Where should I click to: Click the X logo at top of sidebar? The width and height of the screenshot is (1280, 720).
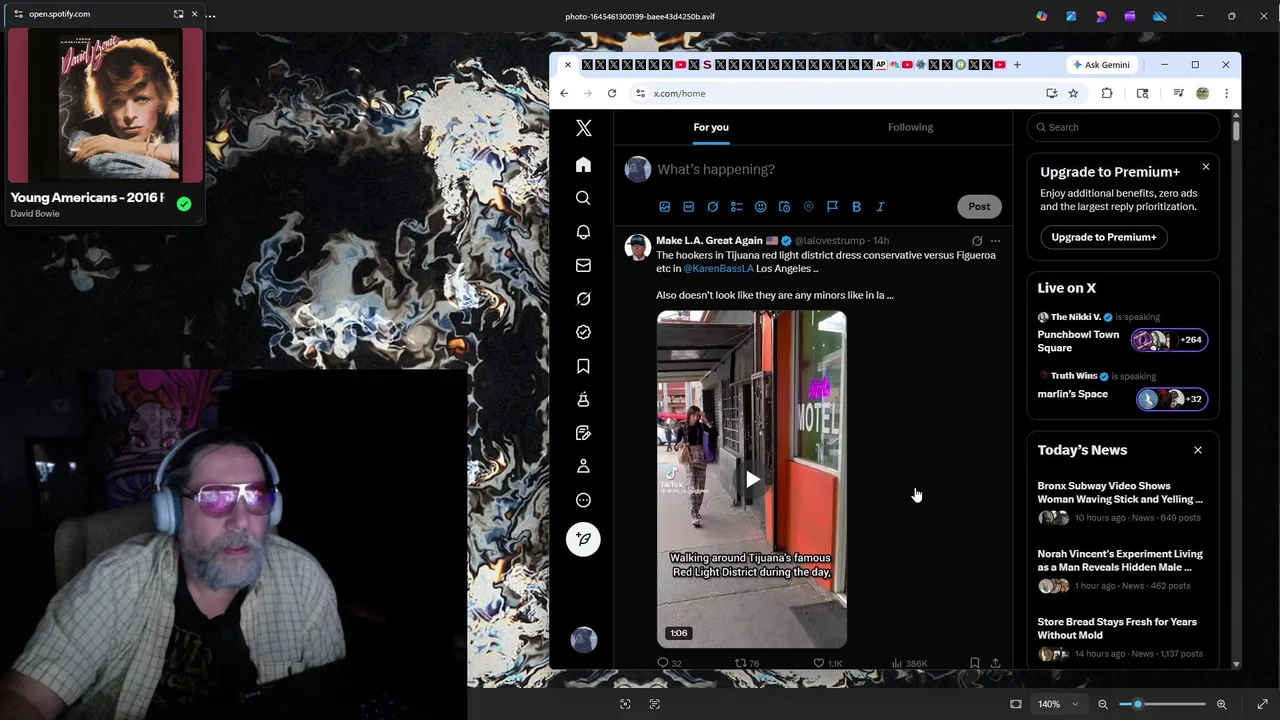click(x=583, y=128)
